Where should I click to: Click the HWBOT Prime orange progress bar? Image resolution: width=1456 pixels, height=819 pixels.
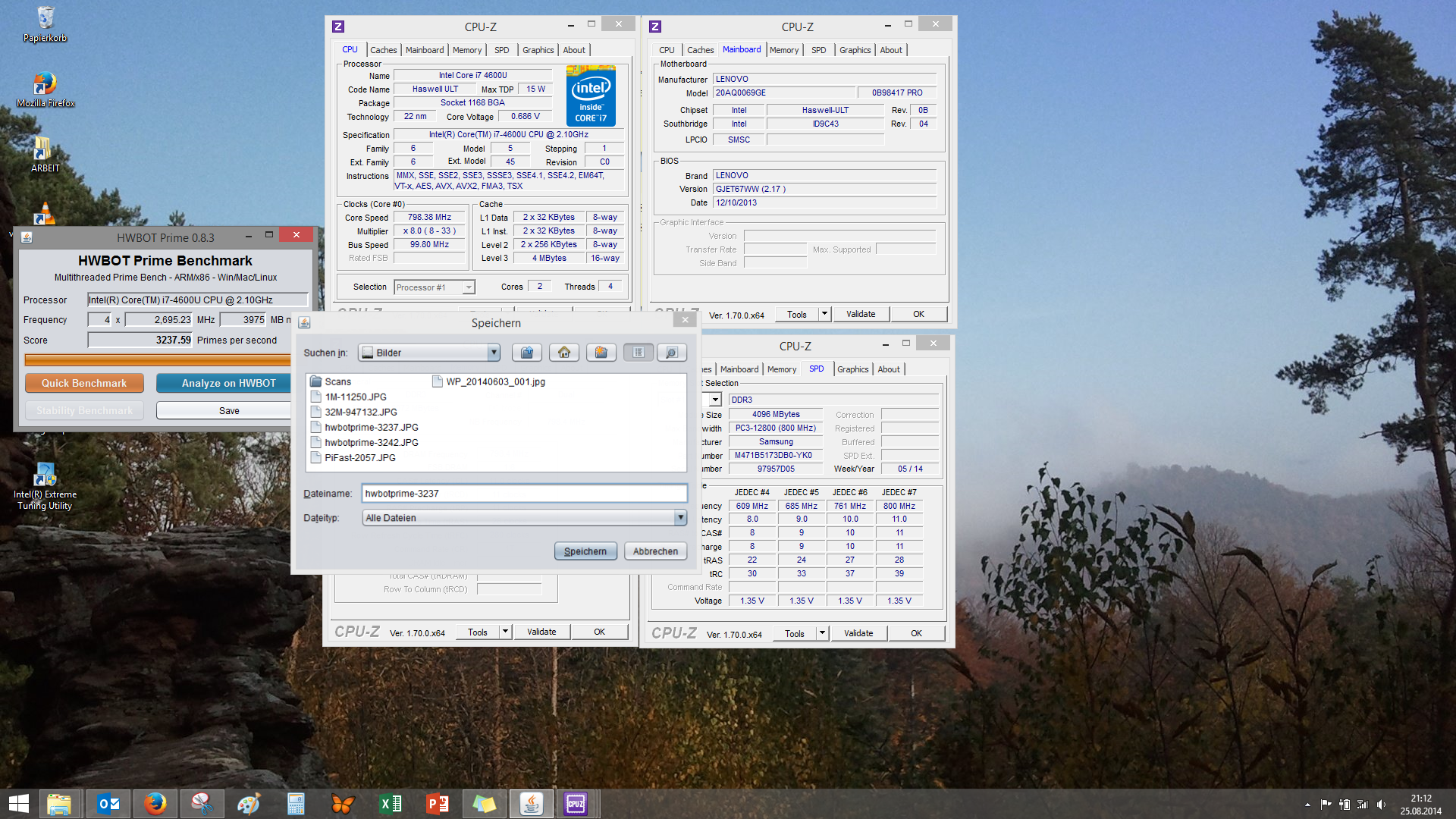tap(158, 359)
